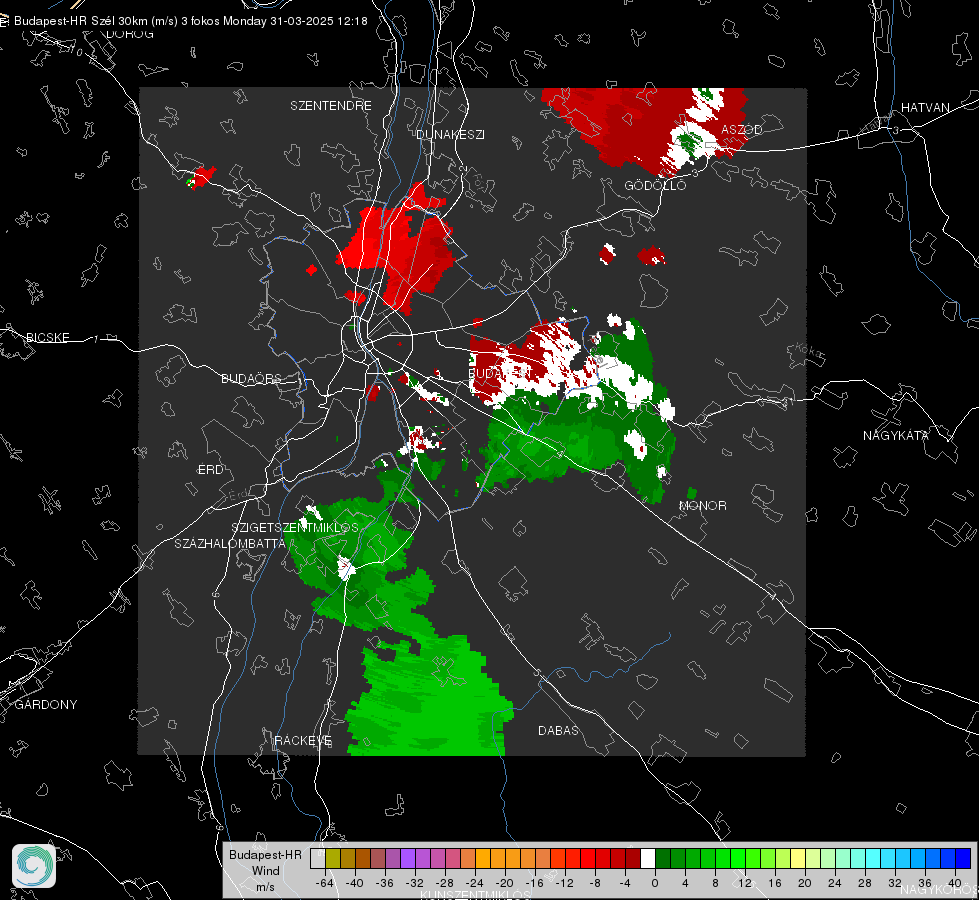The width and height of the screenshot is (979, 900).
Task: Click the ASZOD town label
Action: point(742,129)
